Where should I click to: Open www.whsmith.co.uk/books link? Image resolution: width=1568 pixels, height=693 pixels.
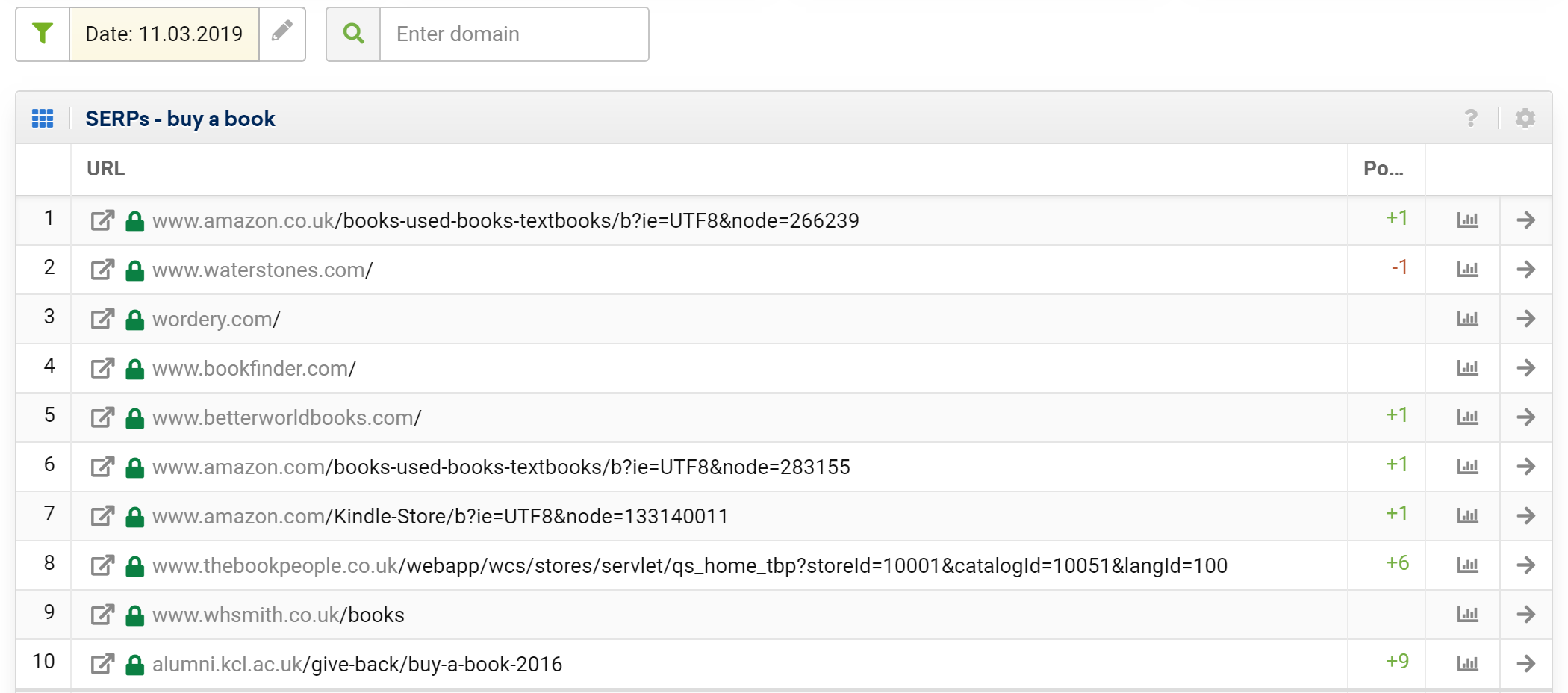(x=279, y=615)
